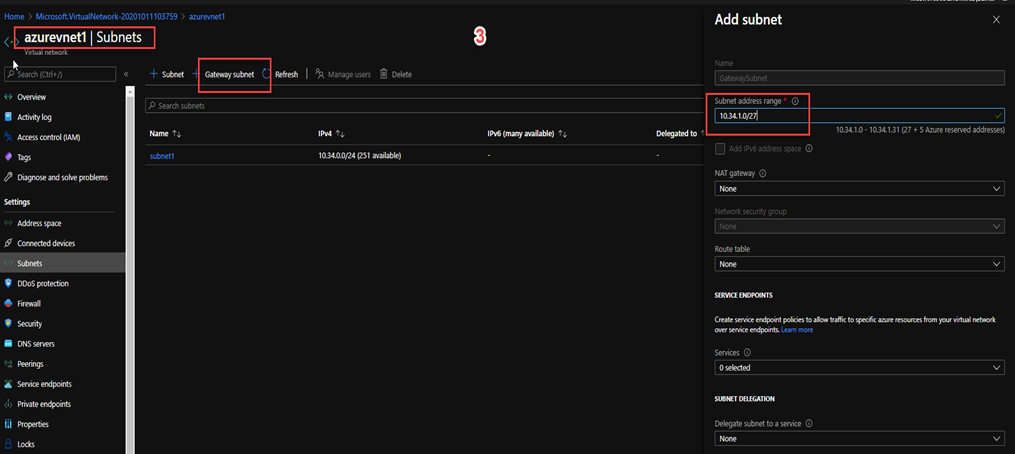Select the Tags icon
The image size is (1015, 454).
click(x=8, y=157)
